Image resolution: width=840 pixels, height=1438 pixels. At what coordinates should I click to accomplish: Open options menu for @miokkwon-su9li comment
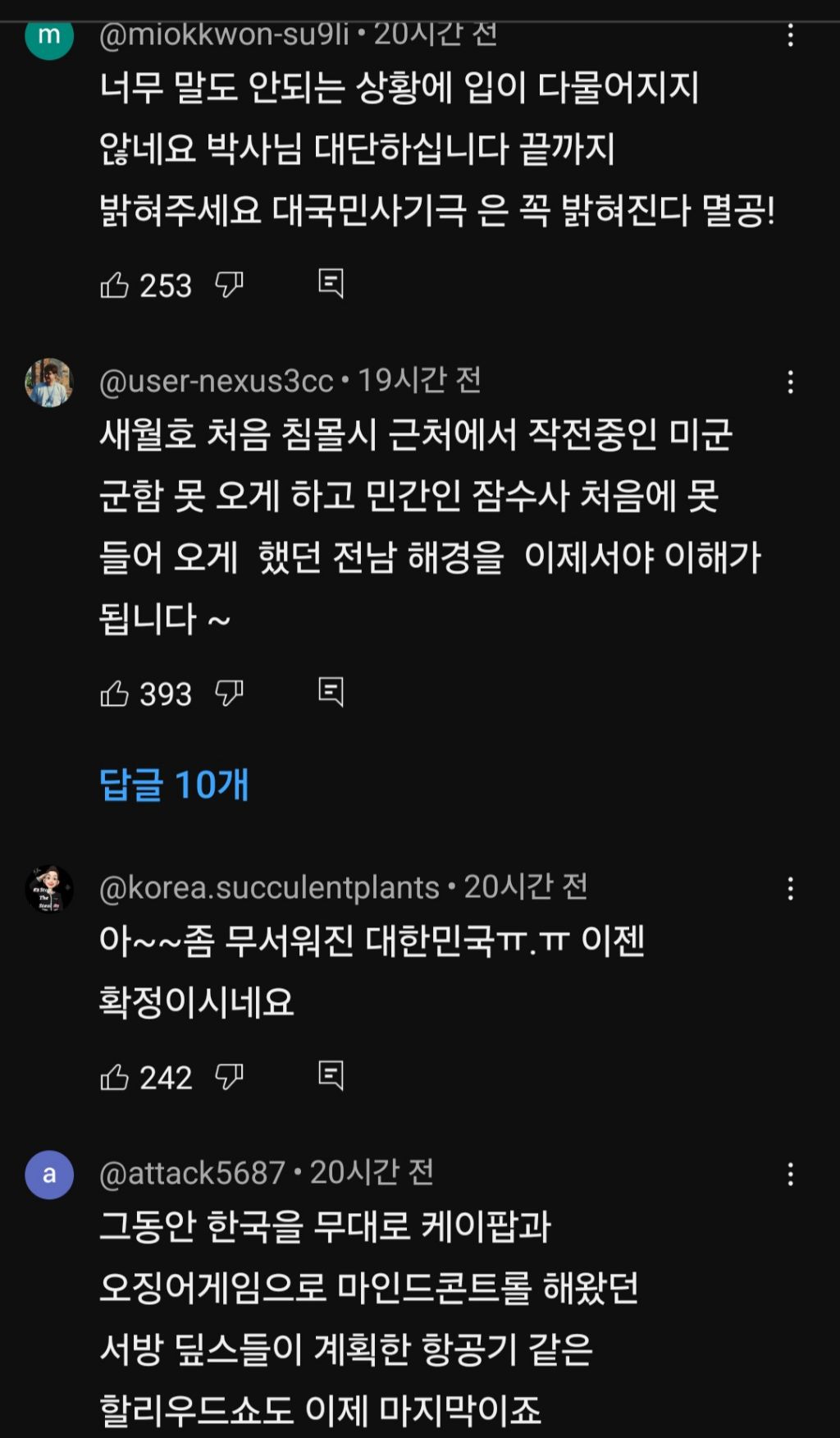tap(790, 35)
